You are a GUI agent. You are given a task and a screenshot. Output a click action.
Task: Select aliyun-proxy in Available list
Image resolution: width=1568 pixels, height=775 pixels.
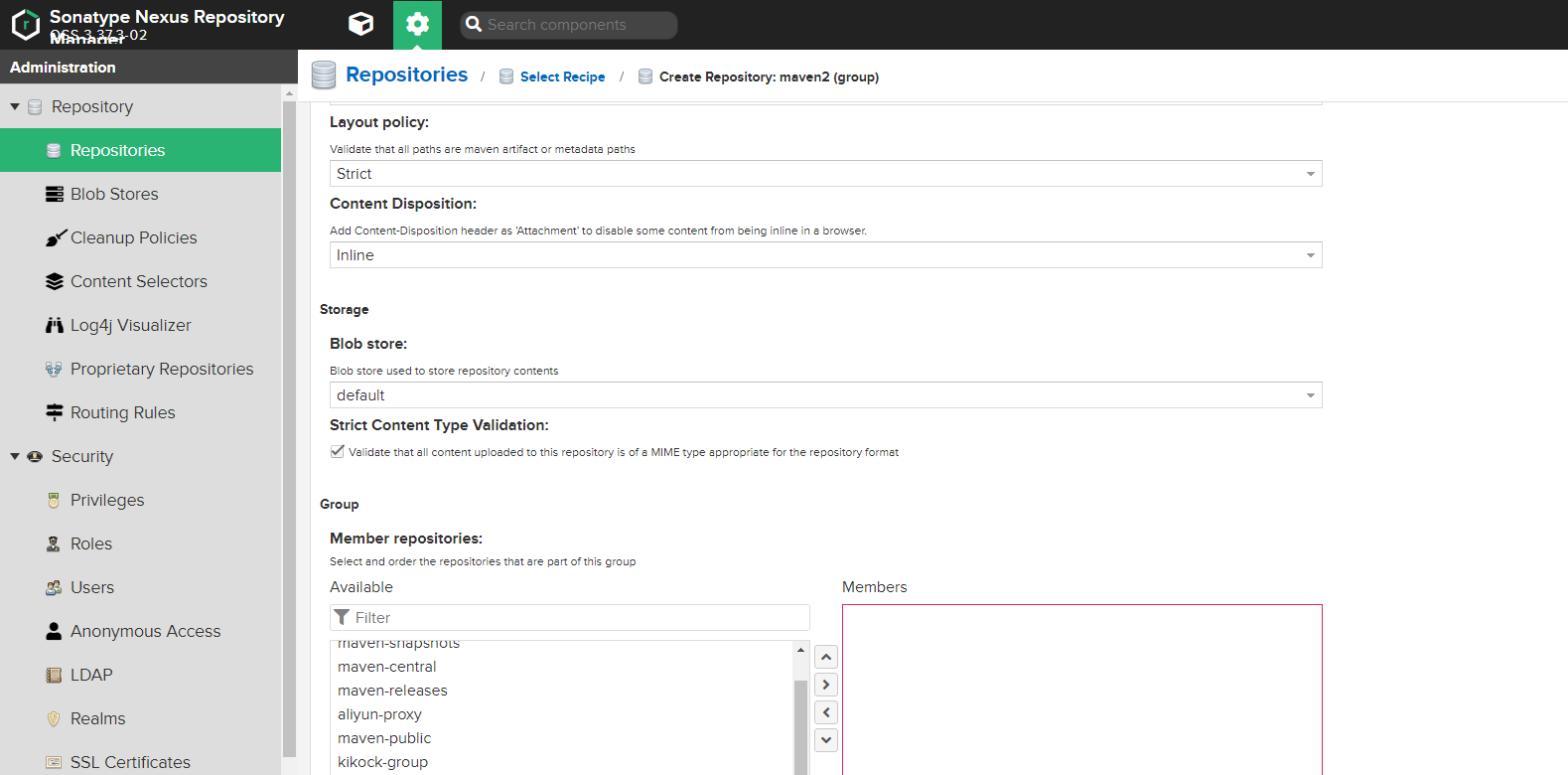[x=562, y=714]
